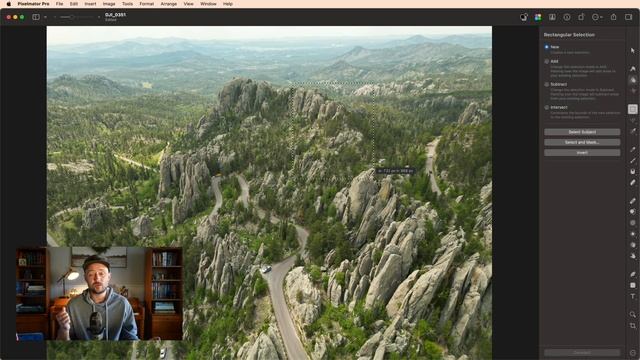Open the Arrange menu
This screenshot has height=360, width=640.
[x=169, y=4]
